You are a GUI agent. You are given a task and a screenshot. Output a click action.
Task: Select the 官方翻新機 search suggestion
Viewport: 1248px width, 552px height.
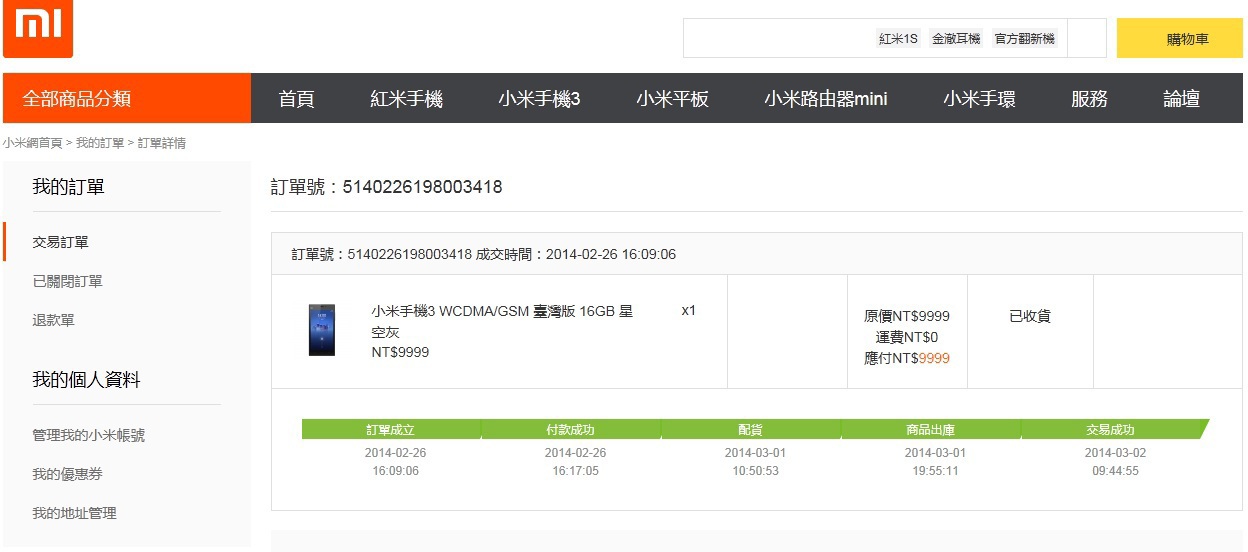click(x=1024, y=39)
